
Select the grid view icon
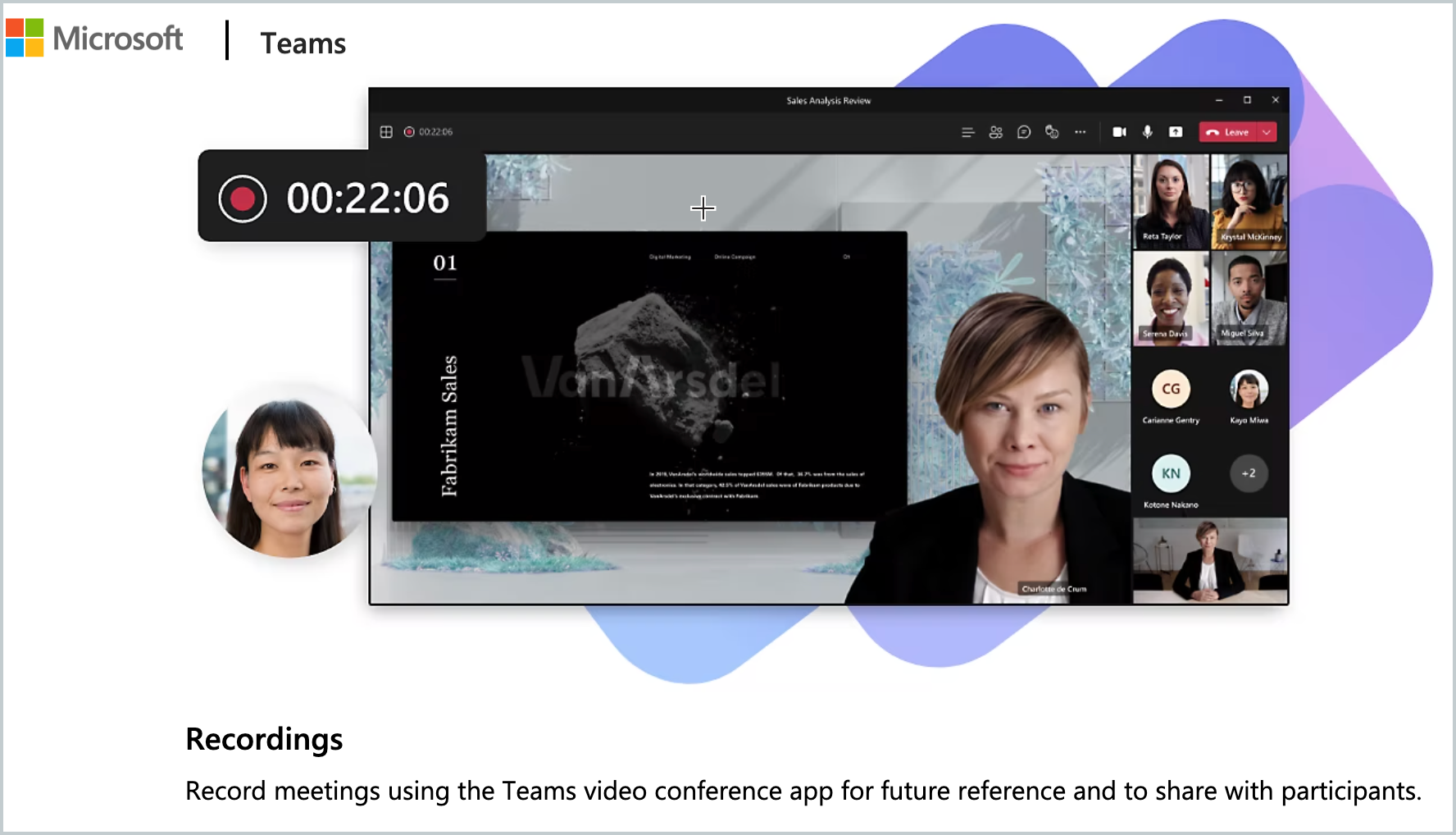[x=385, y=131]
